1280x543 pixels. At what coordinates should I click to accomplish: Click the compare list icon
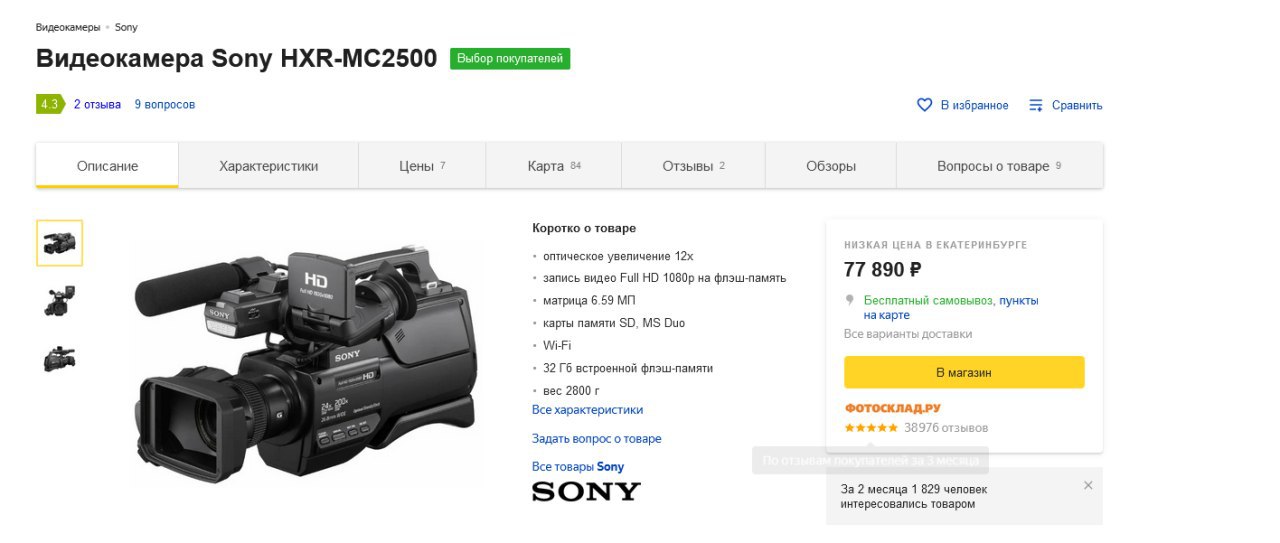pyautogui.click(x=1036, y=105)
